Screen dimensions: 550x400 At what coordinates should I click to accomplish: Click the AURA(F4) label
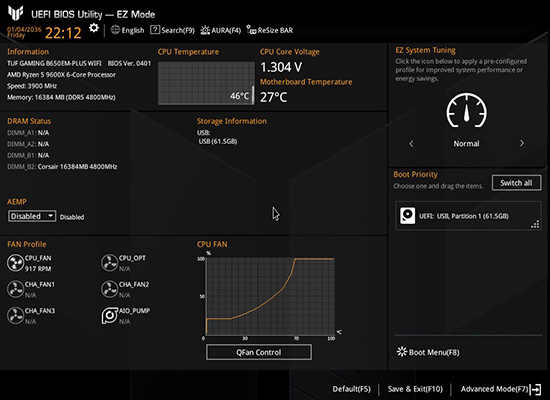(x=226, y=30)
